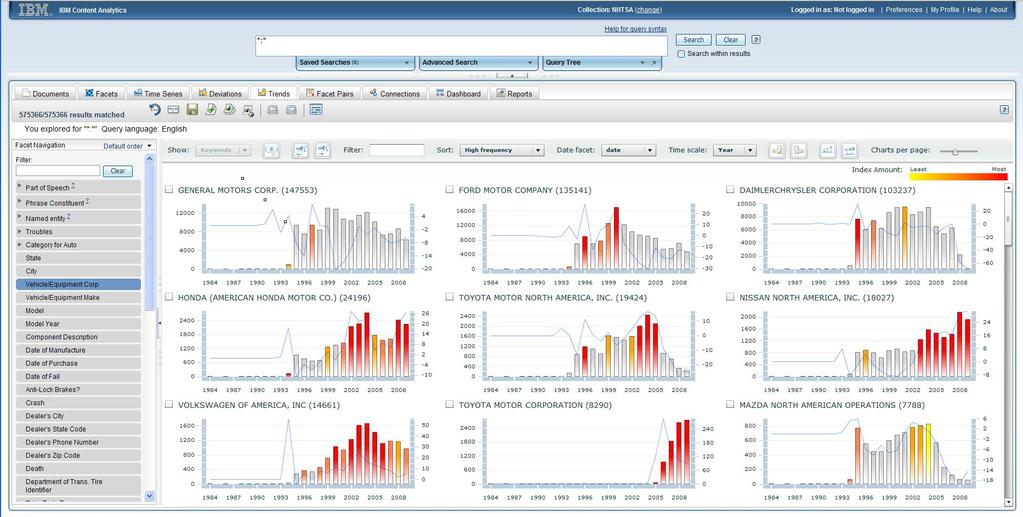
Task: Click Clear button next to Search
Action: (x=731, y=40)
